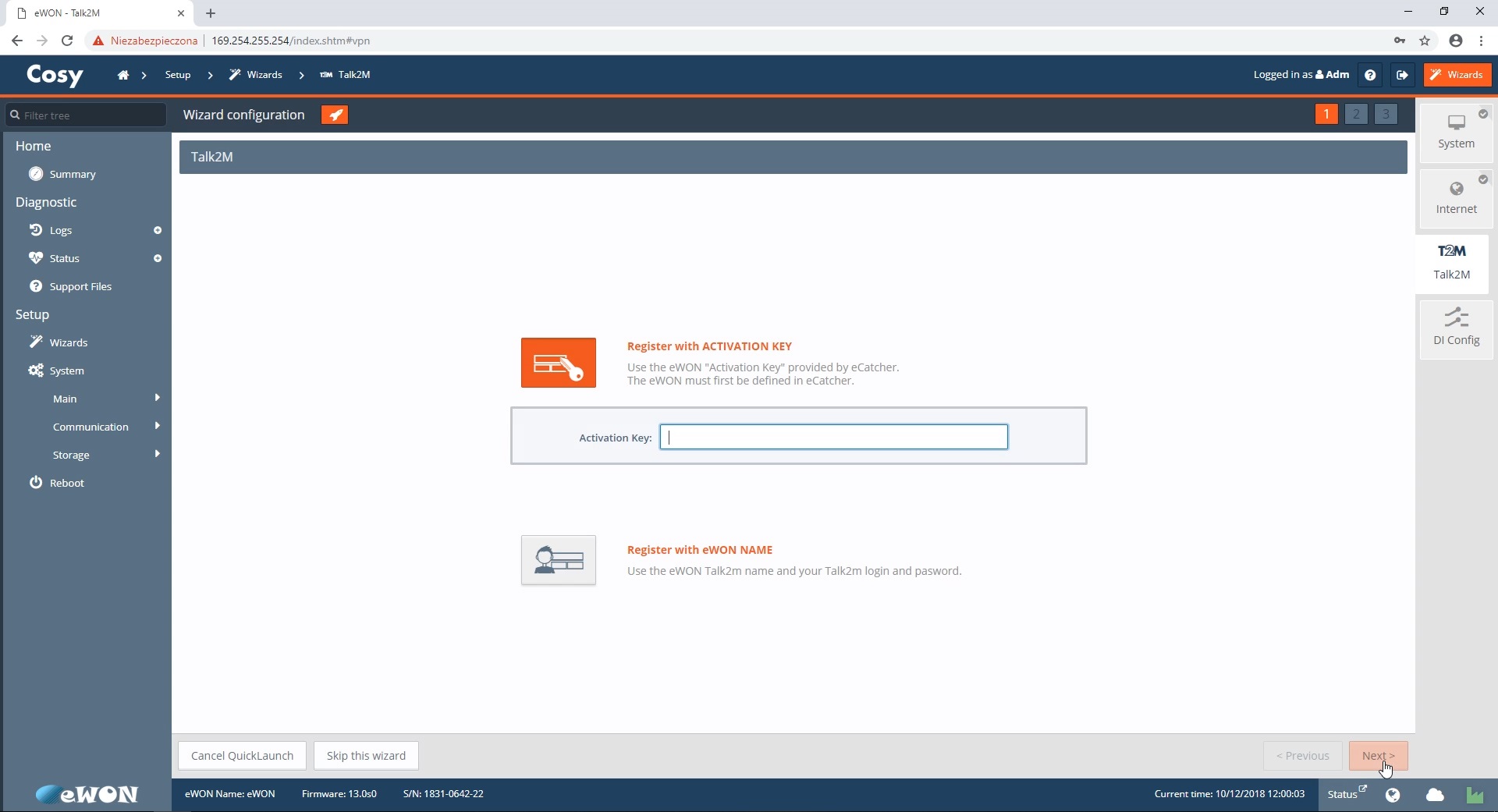The image size is (1498, 812).
Task: Click the globe icon in bottom status bar
Action: tap(1393, 794)
